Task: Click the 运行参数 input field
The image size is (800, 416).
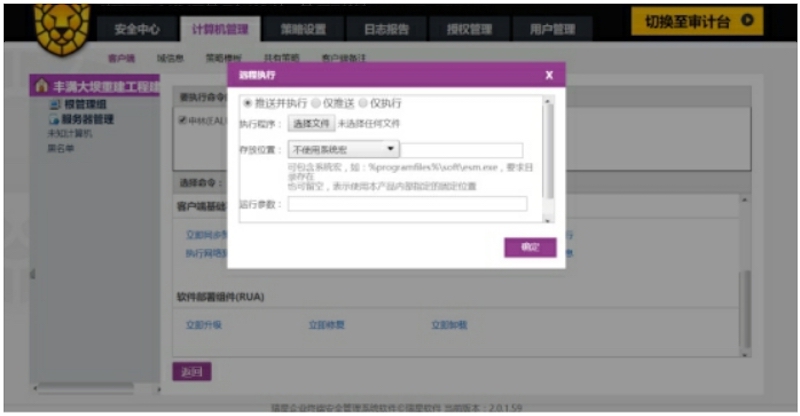Action: pos(407,204)
